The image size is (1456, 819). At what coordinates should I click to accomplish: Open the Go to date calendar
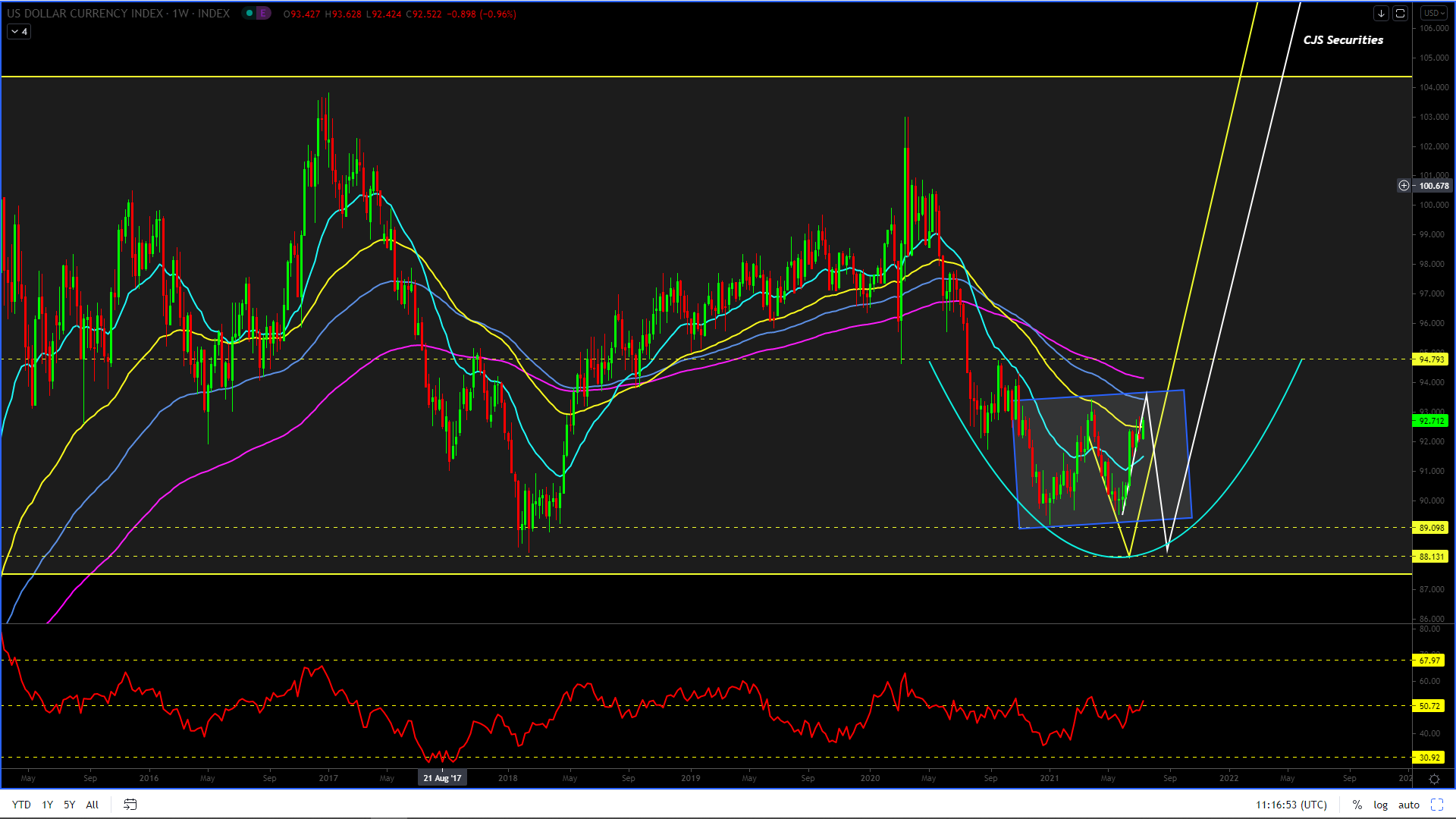[x=130, y=805]
